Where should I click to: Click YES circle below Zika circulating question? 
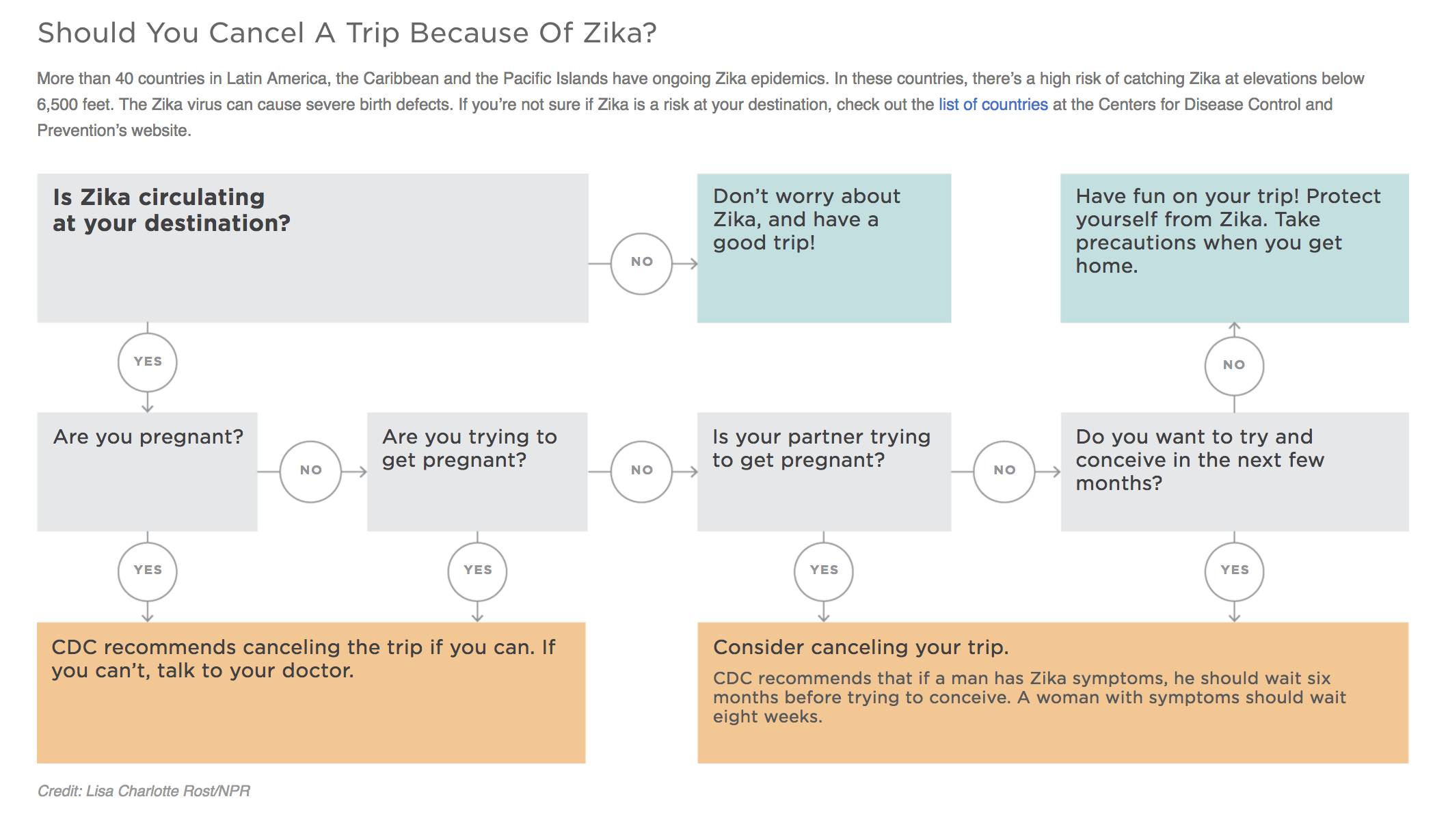148,362
